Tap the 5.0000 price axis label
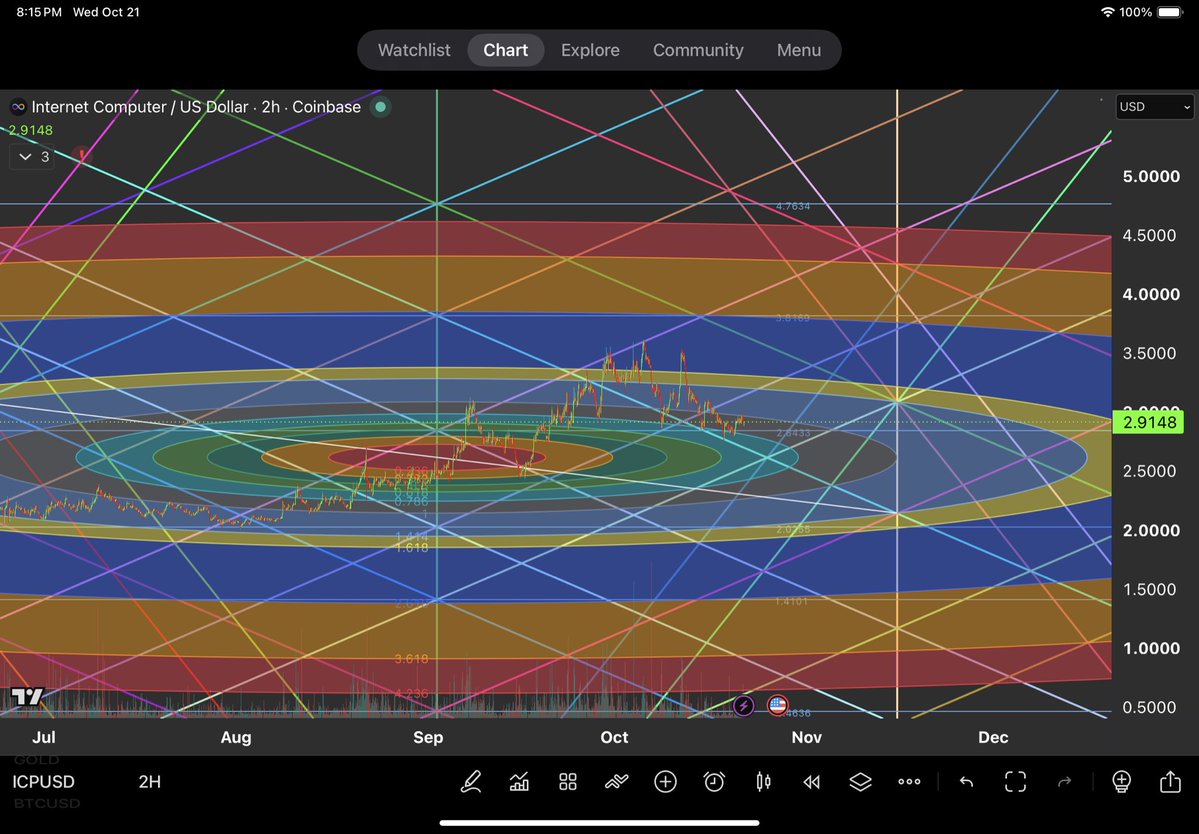 point(1151,177)
